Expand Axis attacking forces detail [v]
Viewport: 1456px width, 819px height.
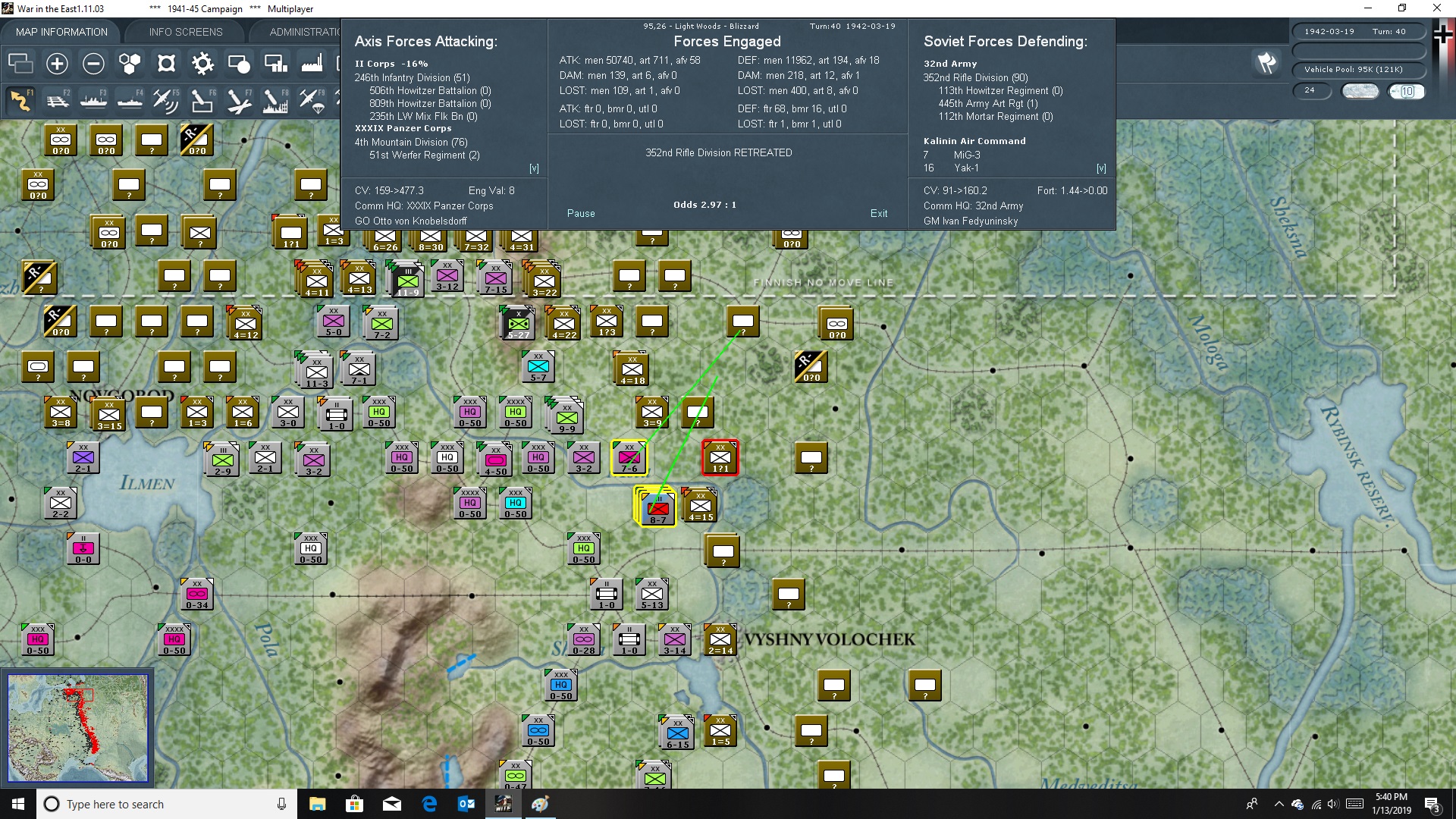[534, 168]
